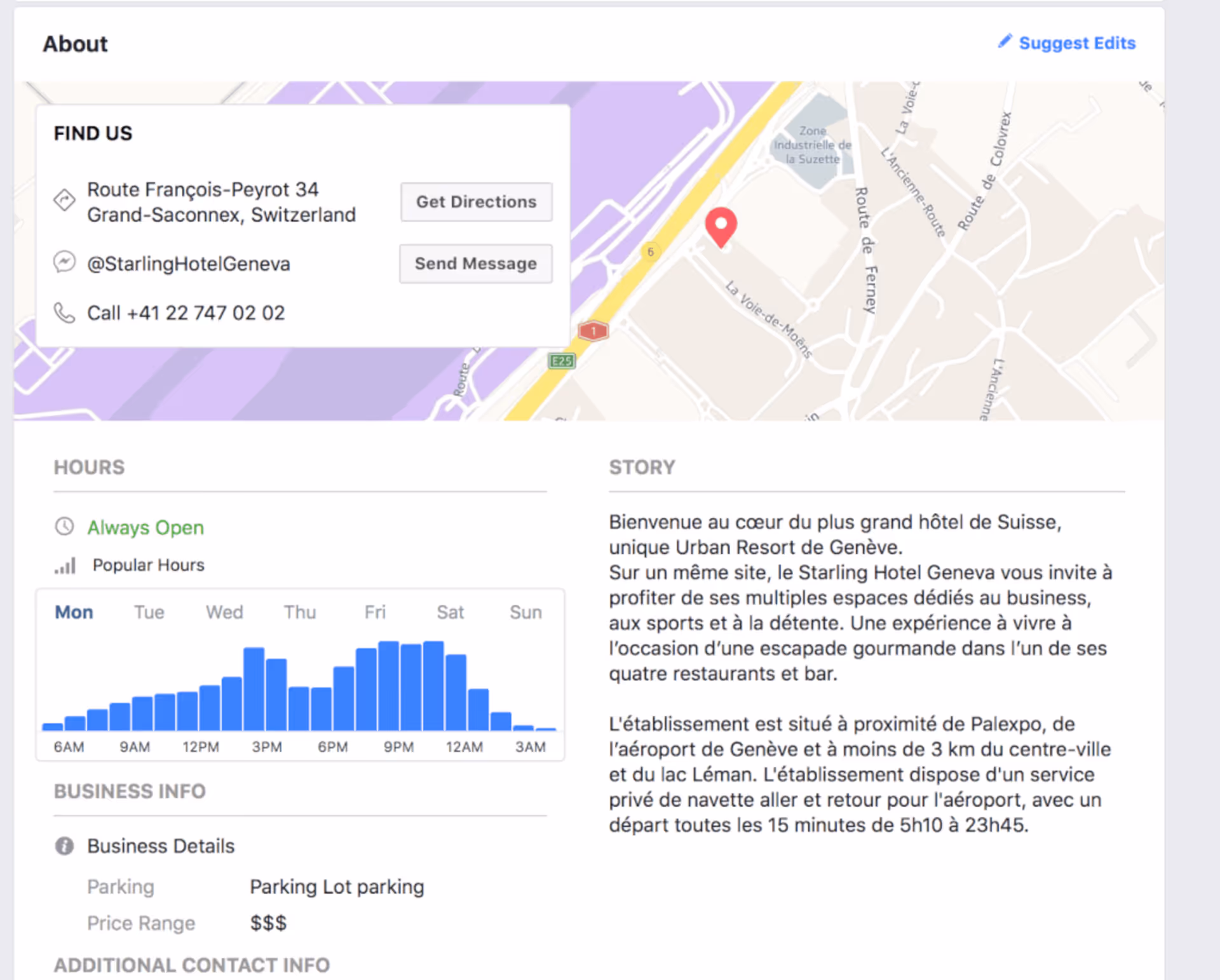Show popular hours for Fri
The width and height of the screenshot is (1220, 980).
(375, 612)
